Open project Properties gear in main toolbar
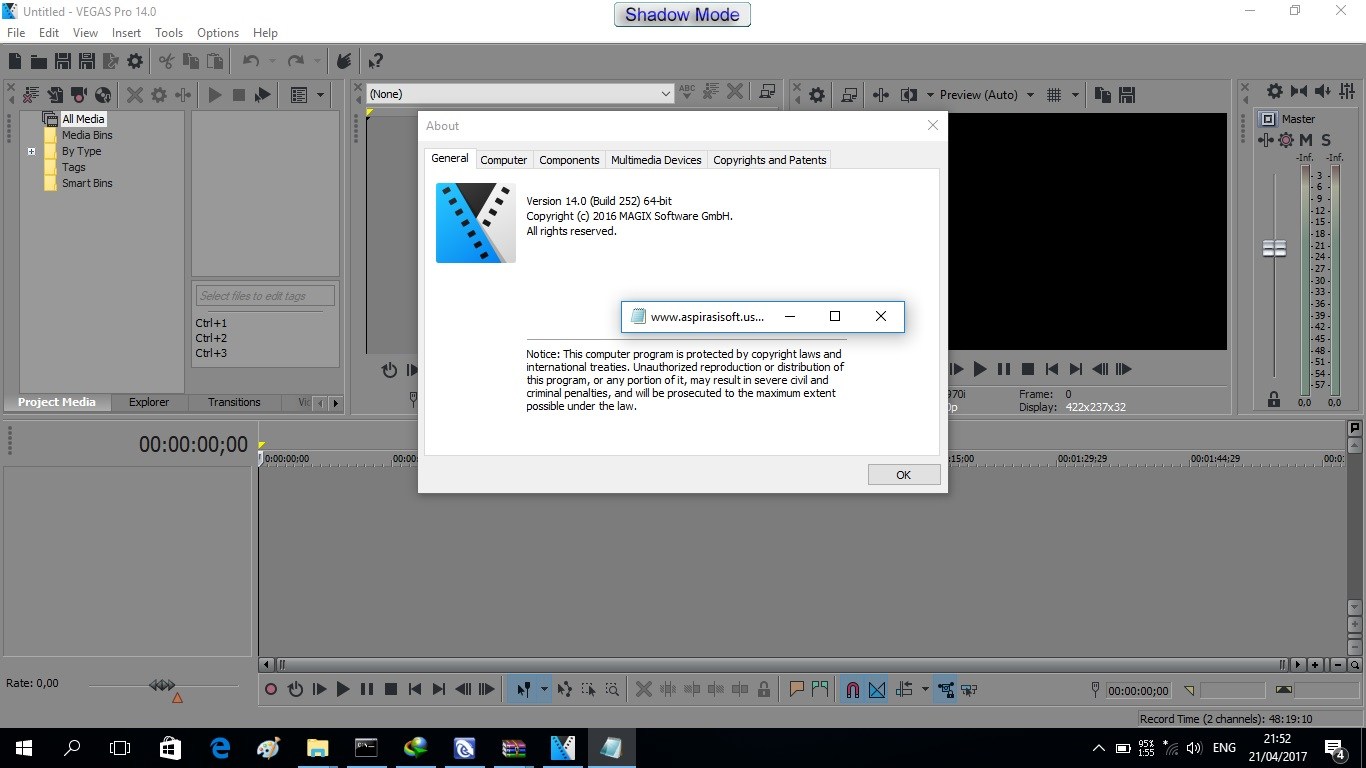This screenshot has height=768, width=1366. point(135,61)
